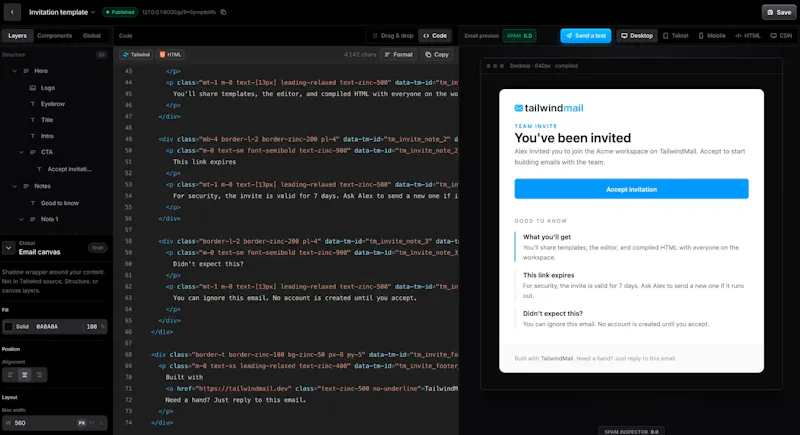
Task: Click the Good to know text layer icon
Action: [x=33, y=203]
